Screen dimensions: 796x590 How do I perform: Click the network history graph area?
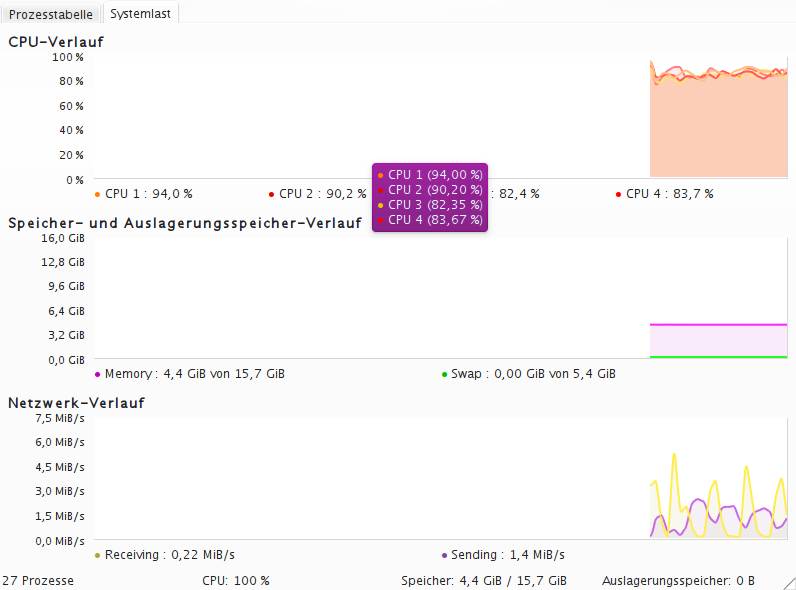pos(441,478)
